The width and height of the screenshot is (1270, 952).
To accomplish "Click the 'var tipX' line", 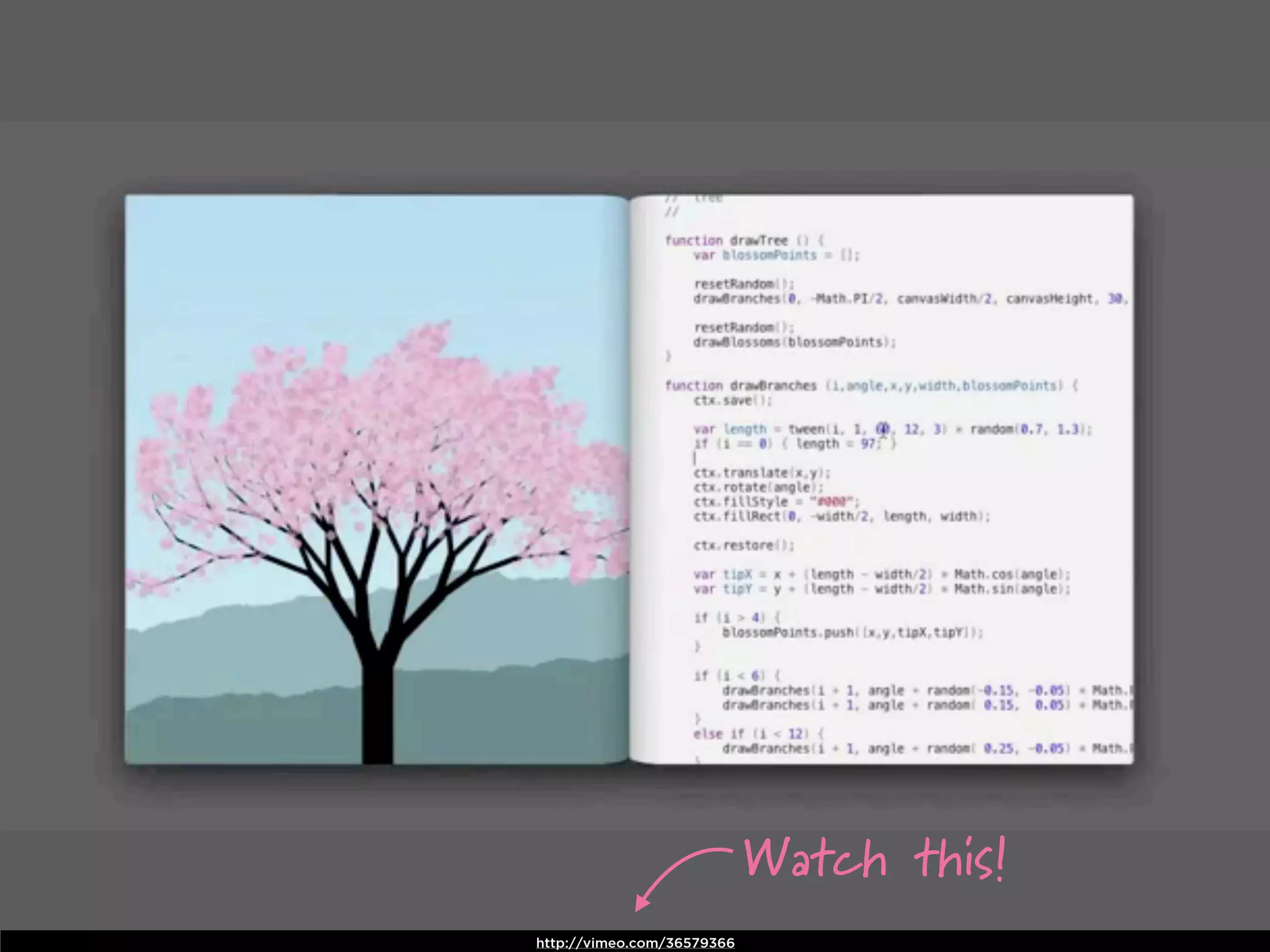I will (882, 575).
